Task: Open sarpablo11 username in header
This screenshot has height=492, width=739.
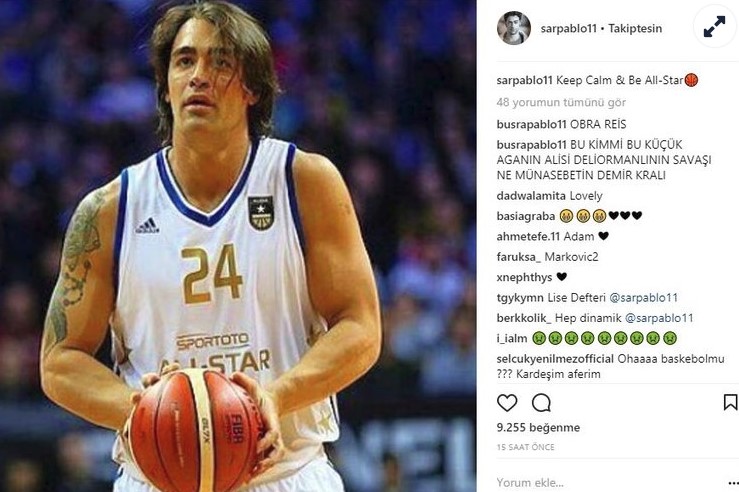Action: click(x=568, y=28)
